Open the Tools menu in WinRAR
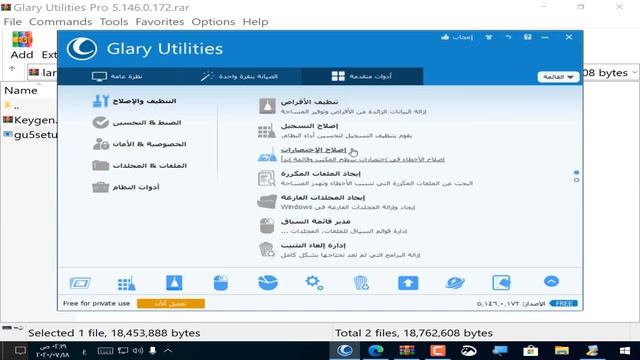 point(114,22)
